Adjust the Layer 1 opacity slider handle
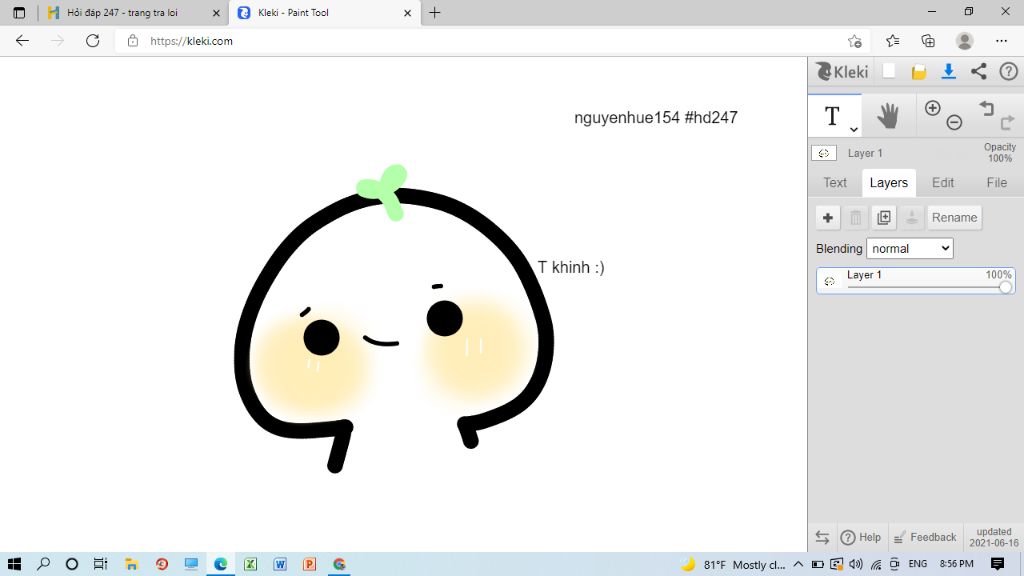The width and height of the screenshot is (1024, 576). (x=1006, y=287)
